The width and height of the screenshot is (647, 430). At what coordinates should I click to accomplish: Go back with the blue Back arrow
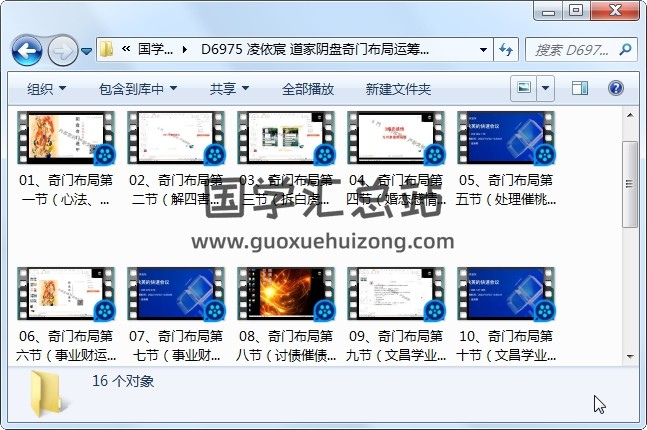pos(27,50)
